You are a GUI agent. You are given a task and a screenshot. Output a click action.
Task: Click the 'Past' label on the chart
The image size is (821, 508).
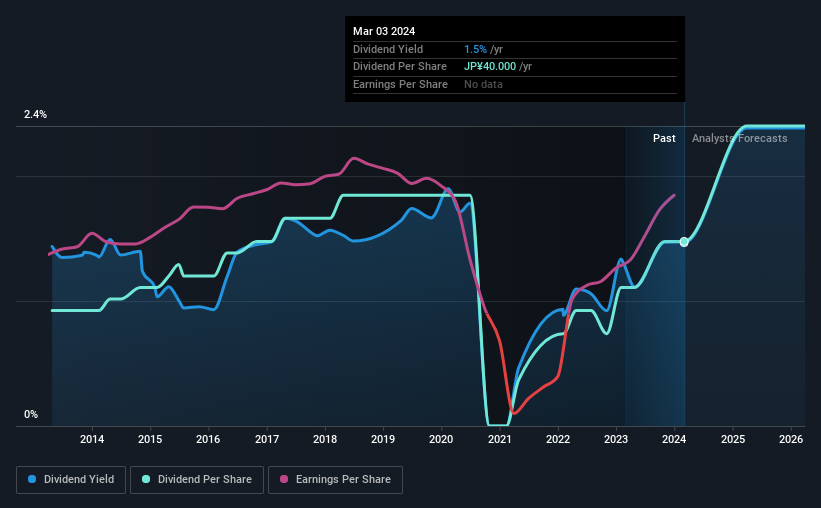click(x=664, y=138)
